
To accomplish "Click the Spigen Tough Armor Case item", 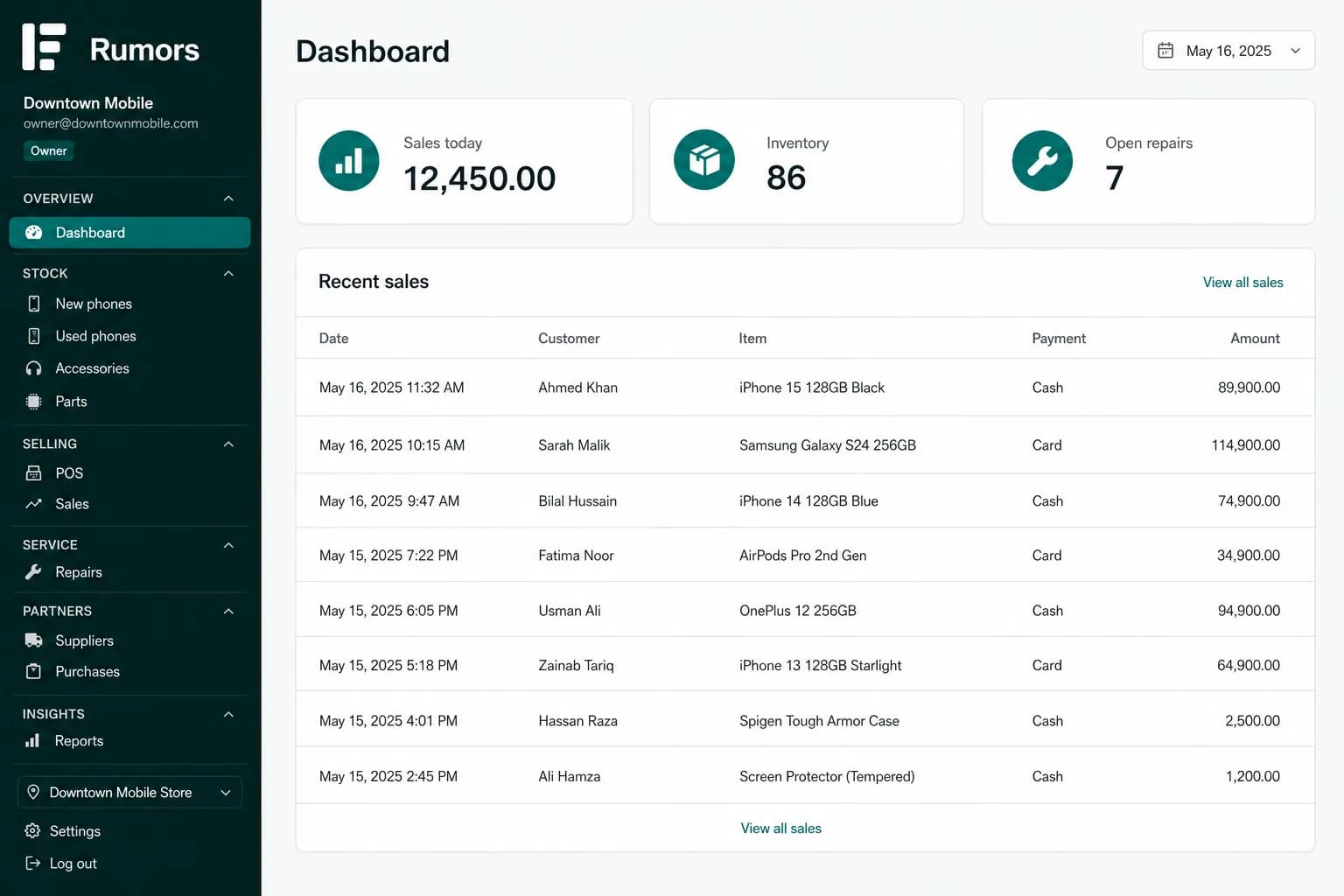I will pyautogui.click(x=819, y=721).
